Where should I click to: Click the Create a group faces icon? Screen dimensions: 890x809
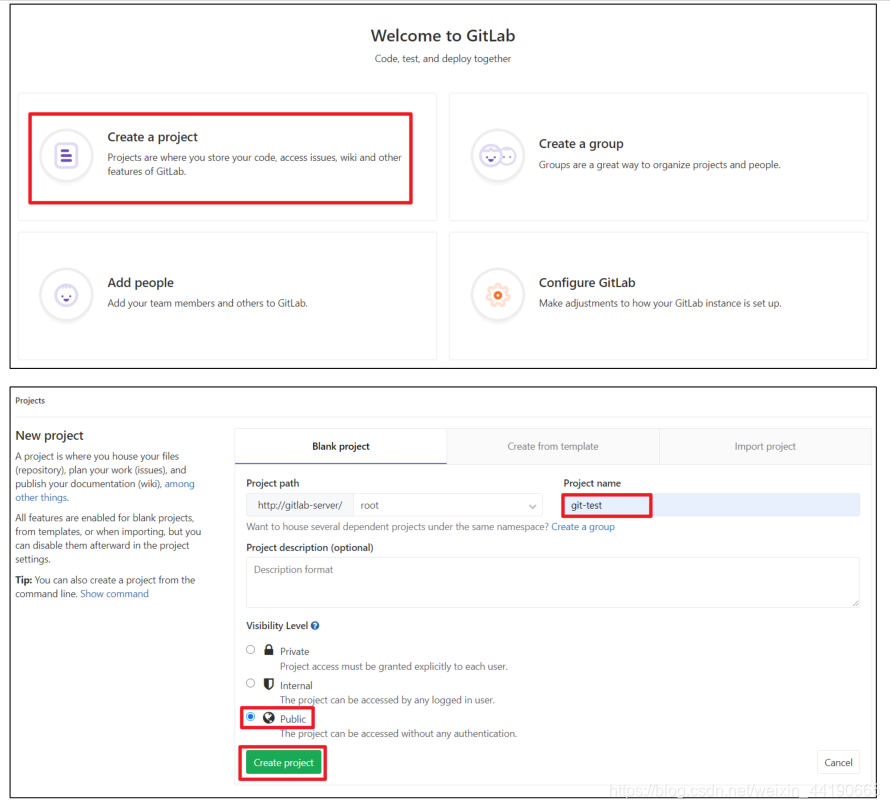[498, 156]
